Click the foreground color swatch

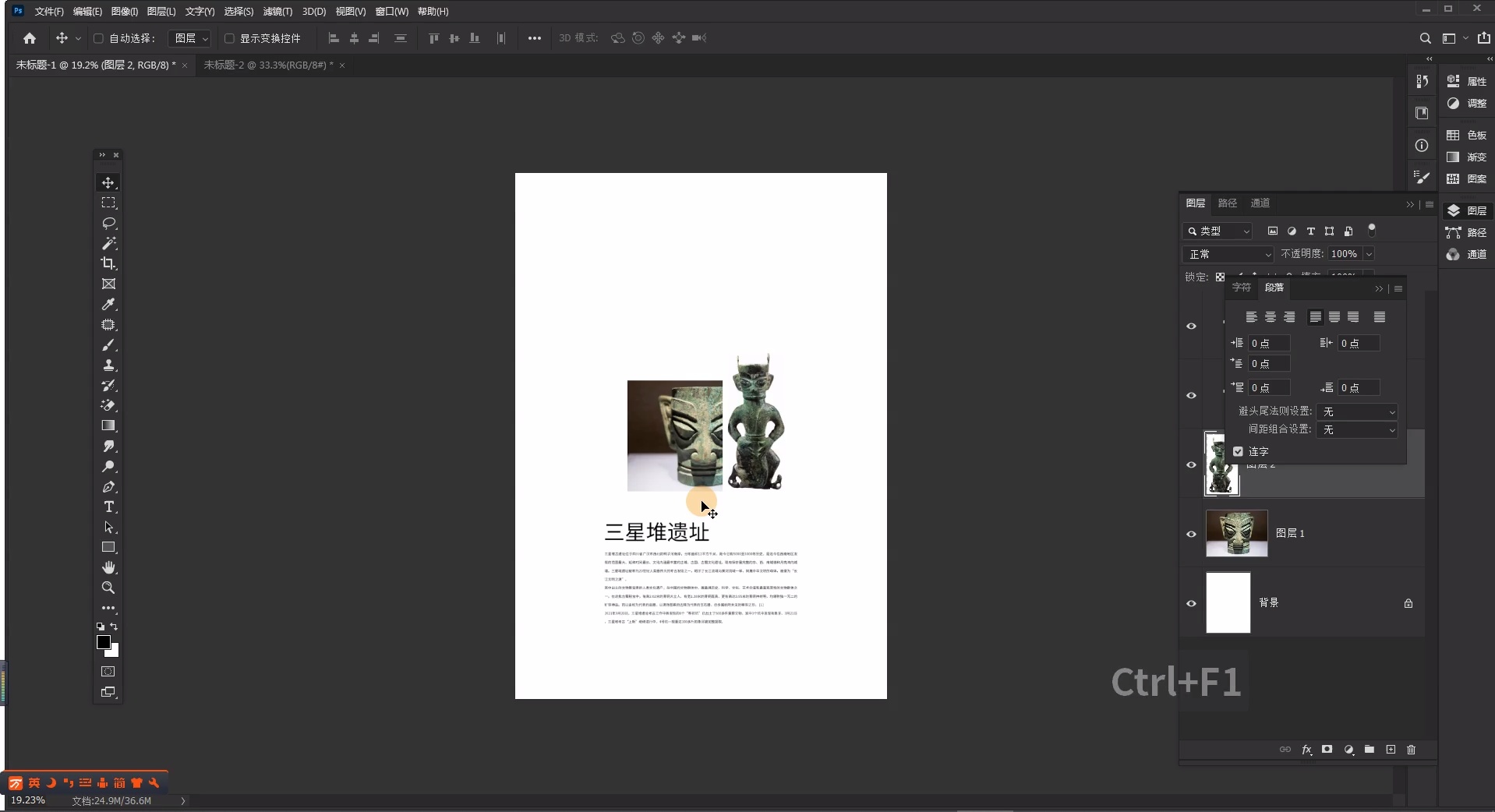(104, 640)
